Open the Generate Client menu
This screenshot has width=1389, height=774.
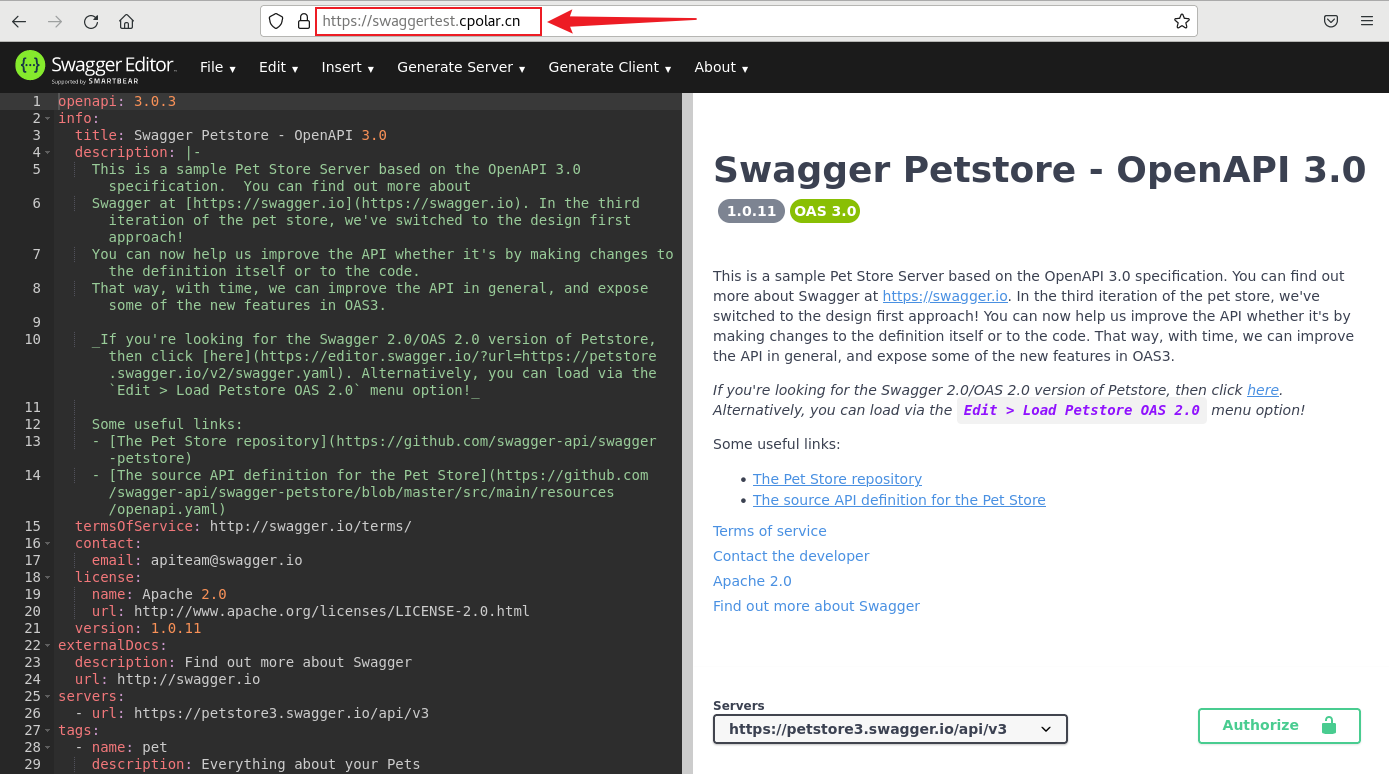pyautogui.click(x=610, y=67)
